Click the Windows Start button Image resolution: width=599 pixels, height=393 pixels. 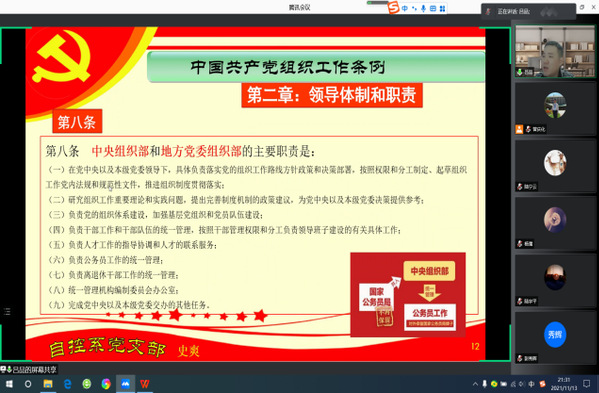coord(9,384)
